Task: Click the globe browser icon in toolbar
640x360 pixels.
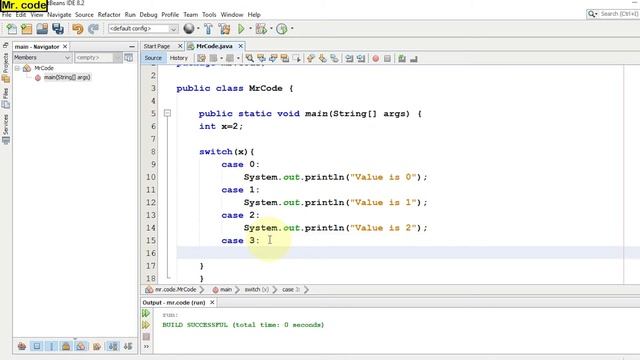Action: click(189, 29)
